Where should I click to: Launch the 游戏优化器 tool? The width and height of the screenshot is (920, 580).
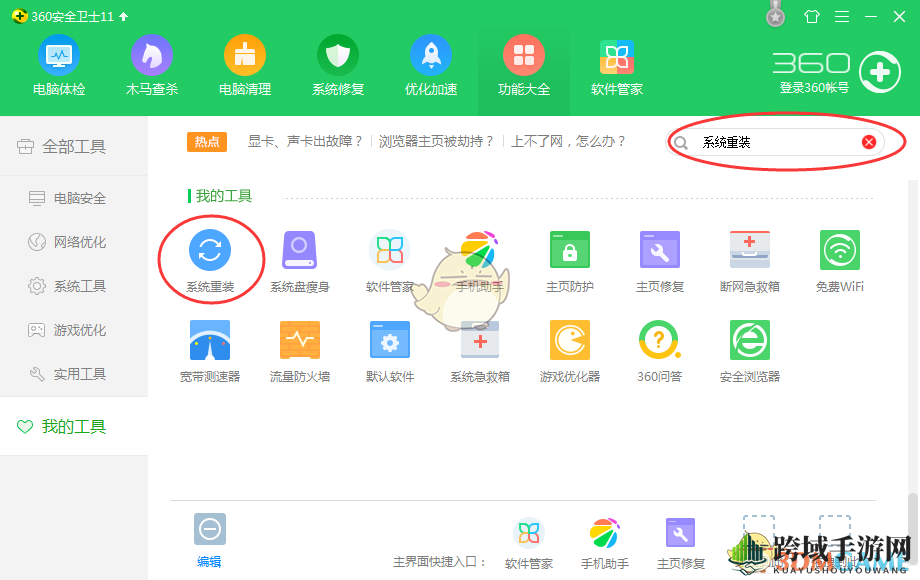[570, 351]
